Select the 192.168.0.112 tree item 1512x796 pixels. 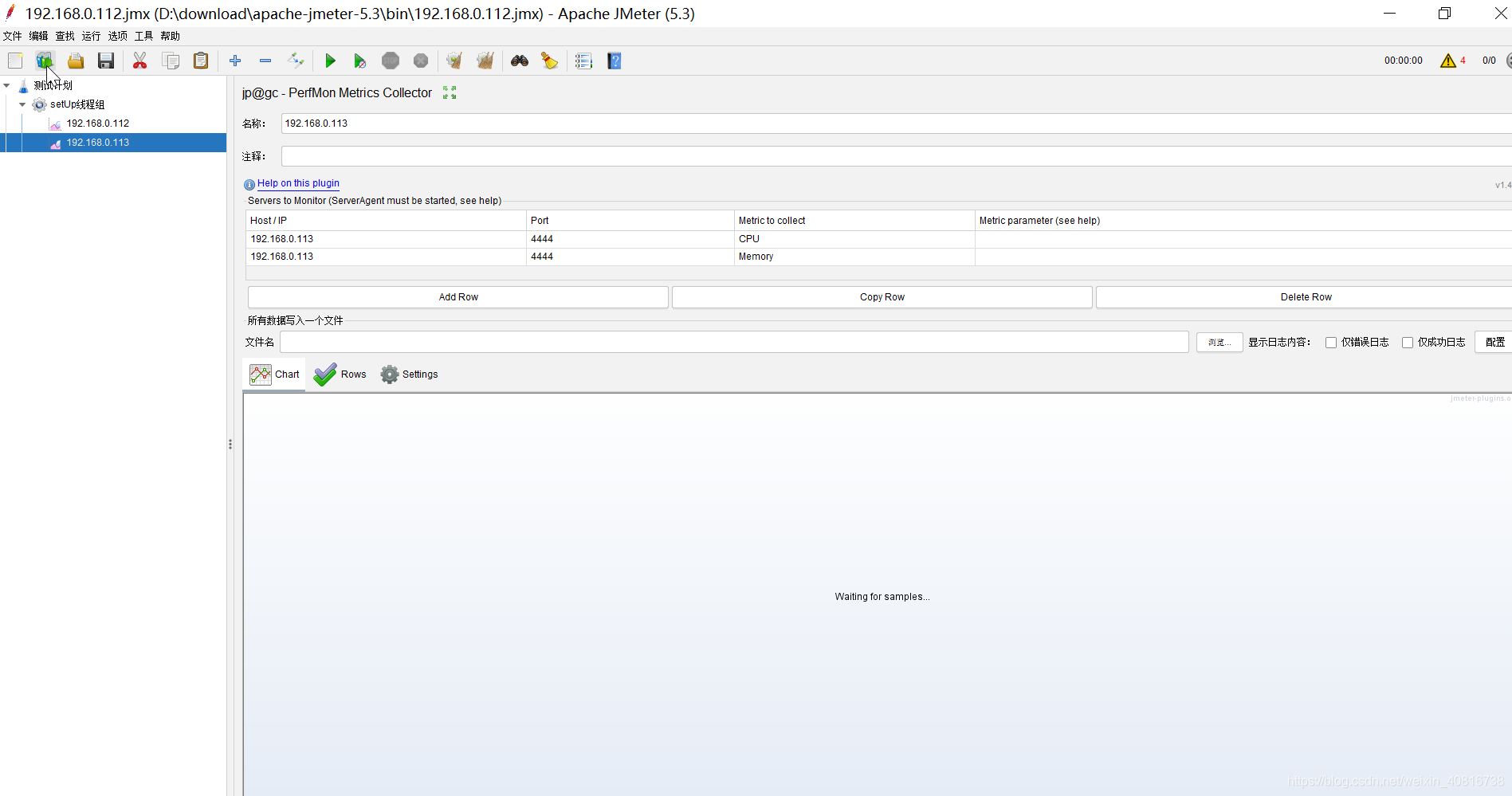tap(98, 124)
